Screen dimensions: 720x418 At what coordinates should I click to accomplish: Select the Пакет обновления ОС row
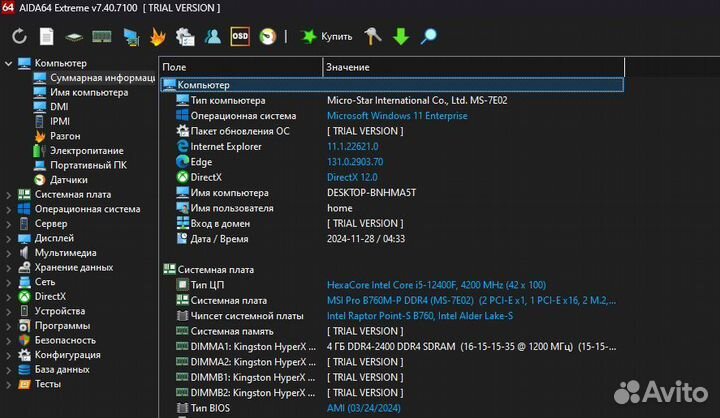click(392, 131)
